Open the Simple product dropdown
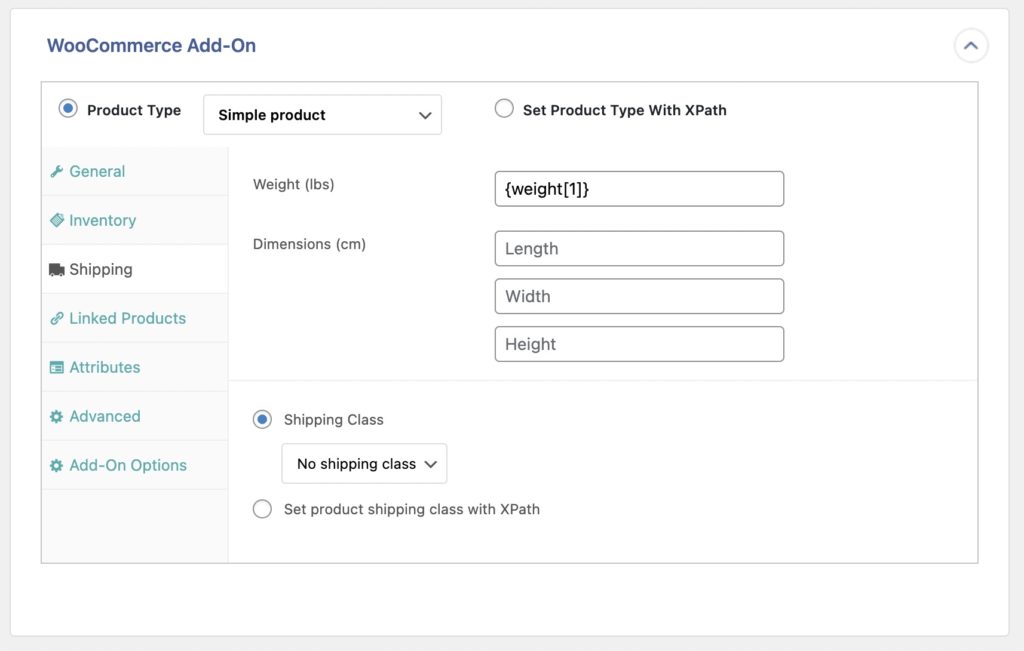 tap(322, 114)
